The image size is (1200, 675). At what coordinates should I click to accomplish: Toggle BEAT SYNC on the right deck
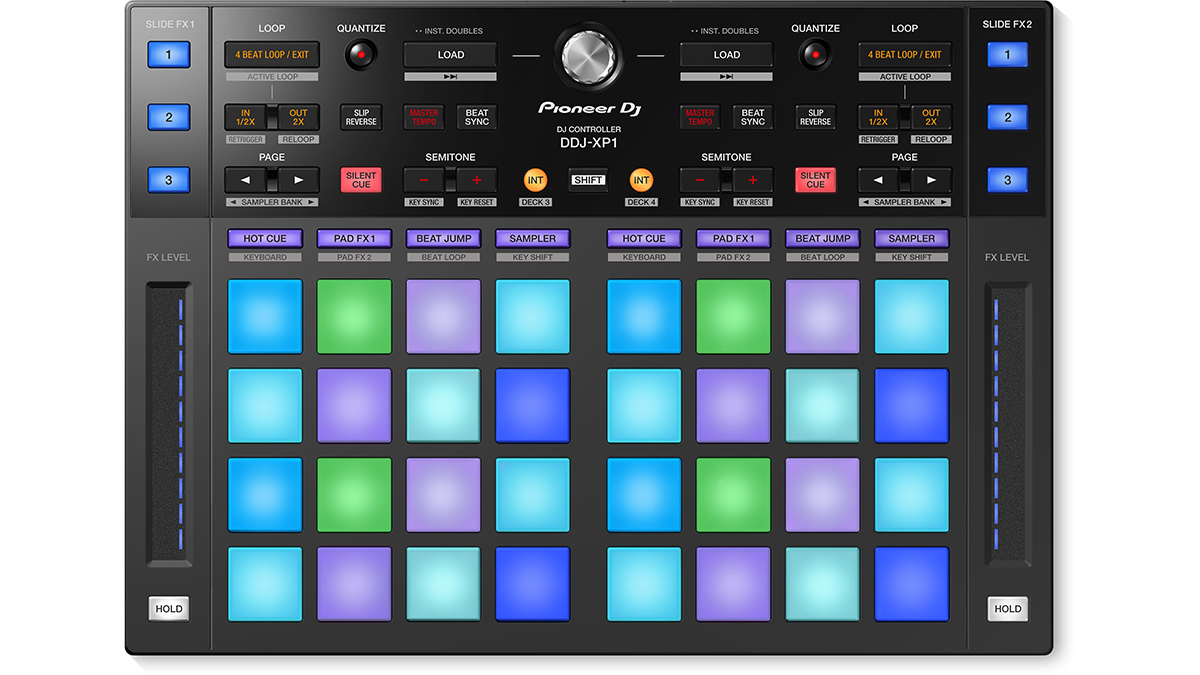[x=753, y=118]
